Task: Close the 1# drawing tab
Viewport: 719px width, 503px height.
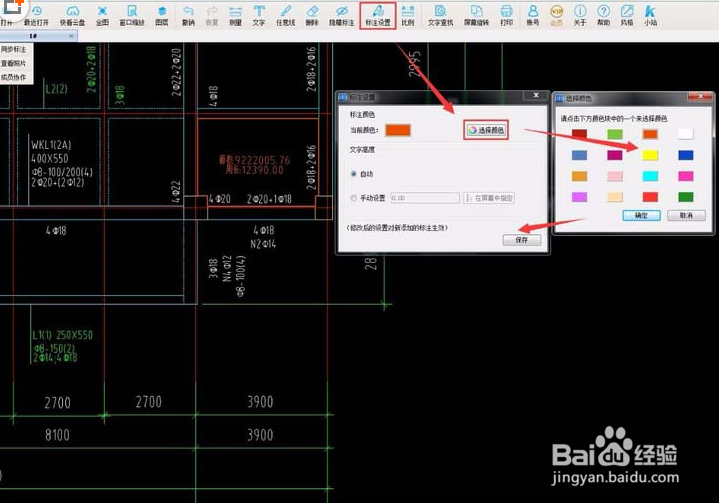Action: pos(71,36)
